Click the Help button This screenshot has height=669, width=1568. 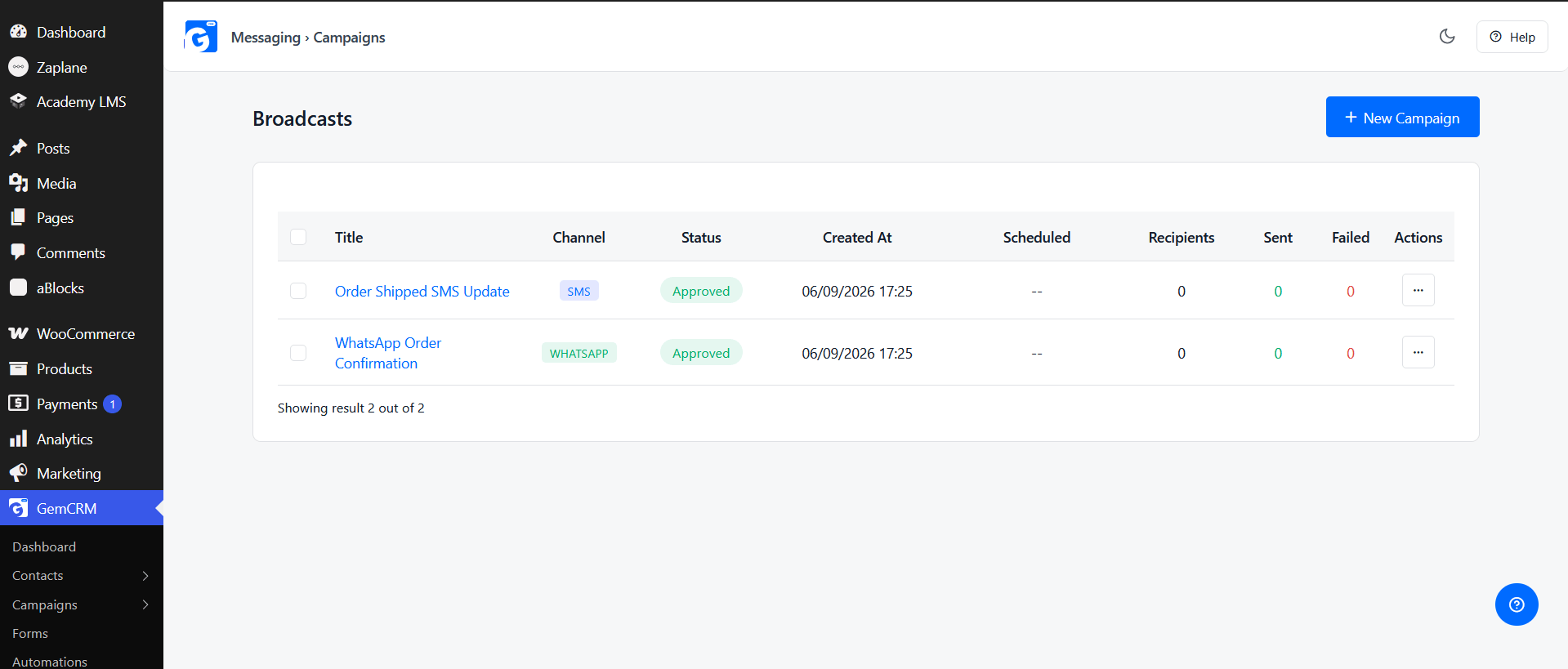pos(1512,37)
